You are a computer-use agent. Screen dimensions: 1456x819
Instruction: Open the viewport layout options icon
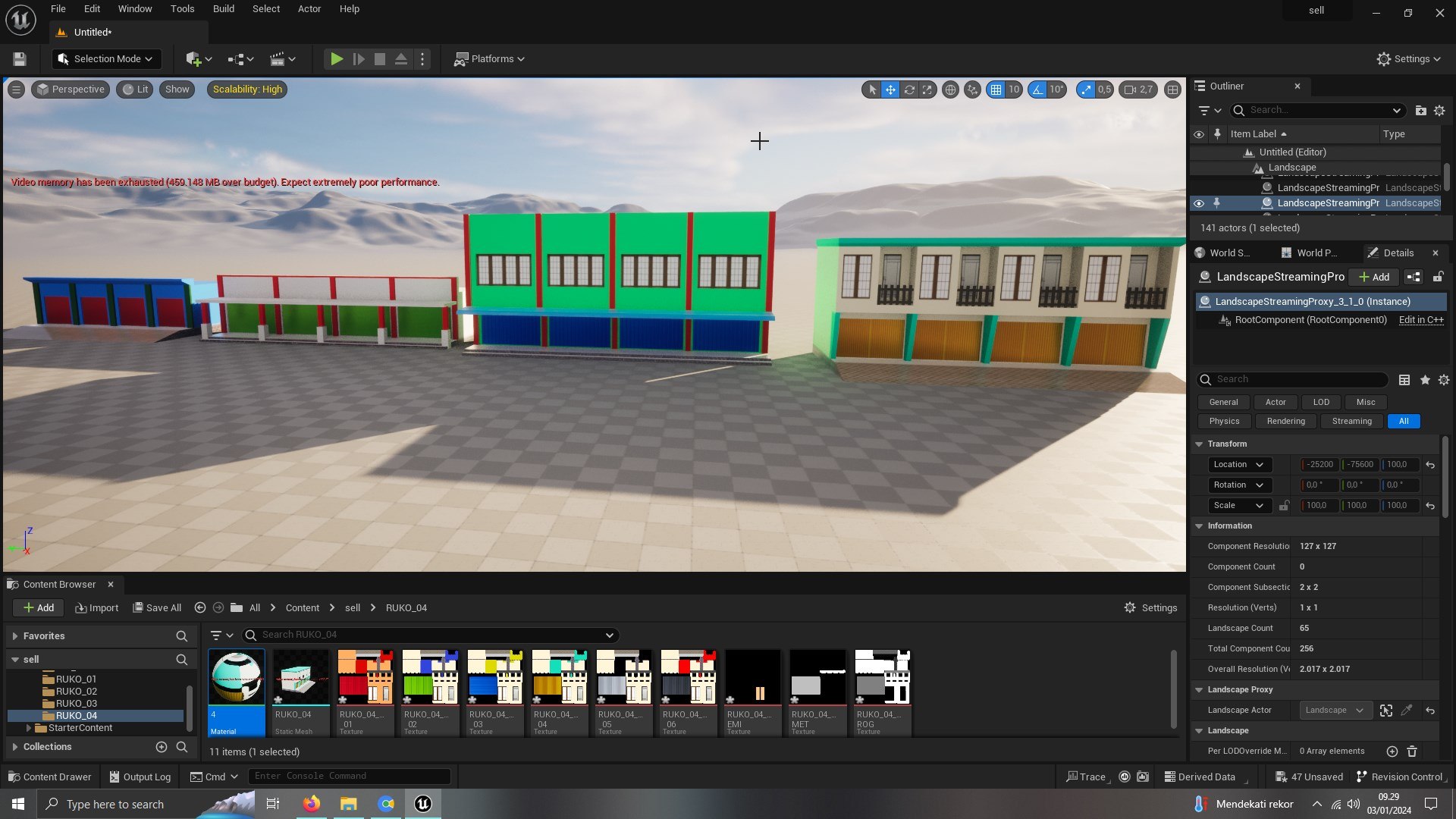click(1172, 89)
